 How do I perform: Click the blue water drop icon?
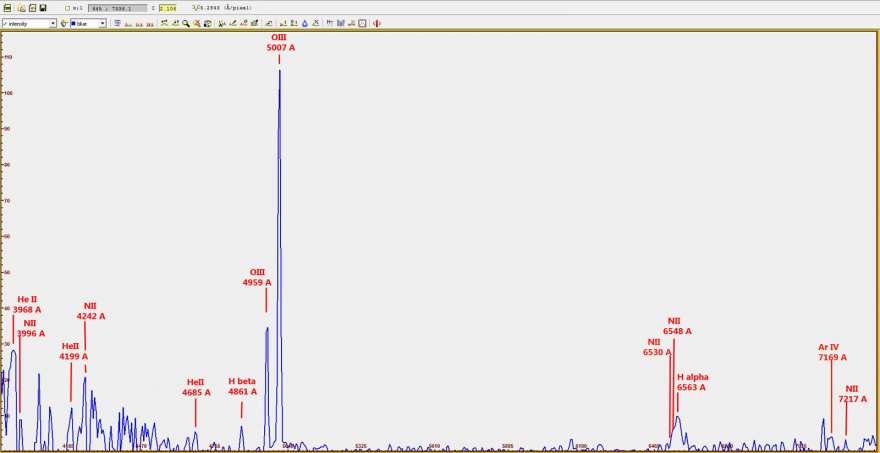tap(304, 23)
